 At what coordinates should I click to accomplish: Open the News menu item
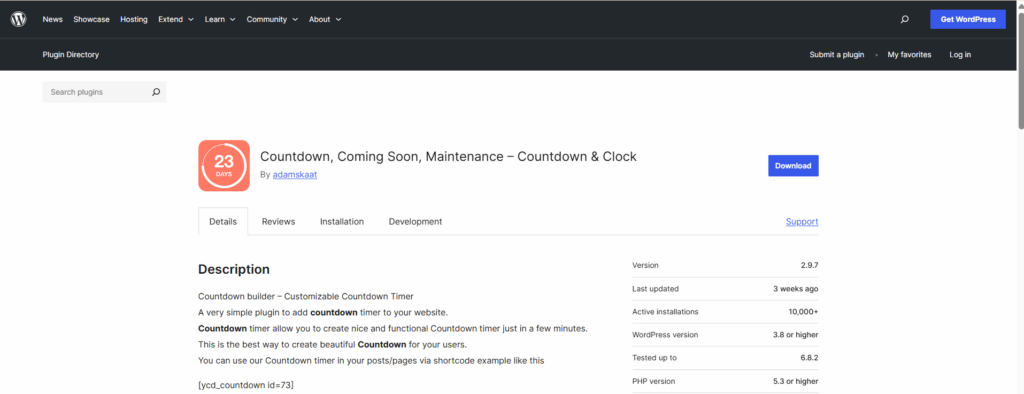click(52, 20)
